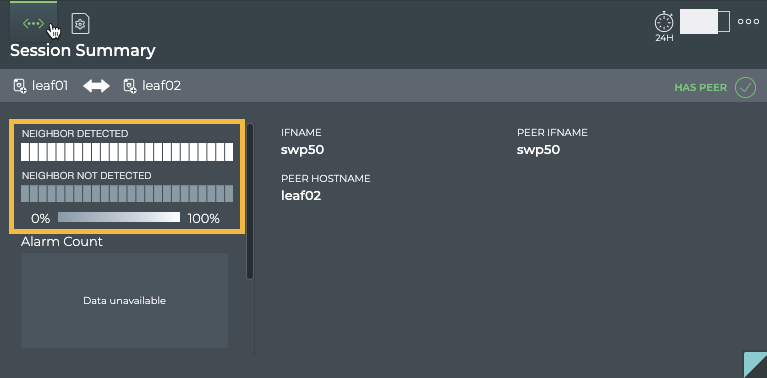Click the Neighbor Not Detected heat bar

tap(127, 194)
